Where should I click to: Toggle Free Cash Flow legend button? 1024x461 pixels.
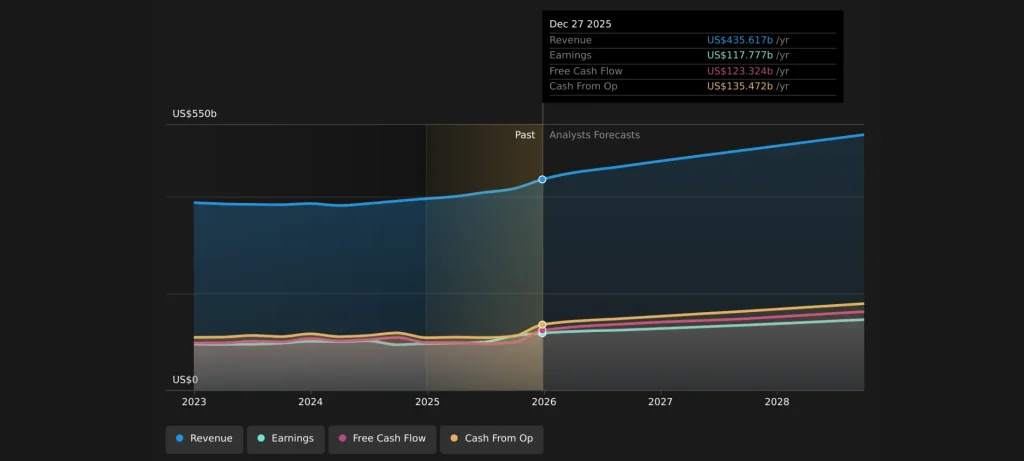coord(384,438)
